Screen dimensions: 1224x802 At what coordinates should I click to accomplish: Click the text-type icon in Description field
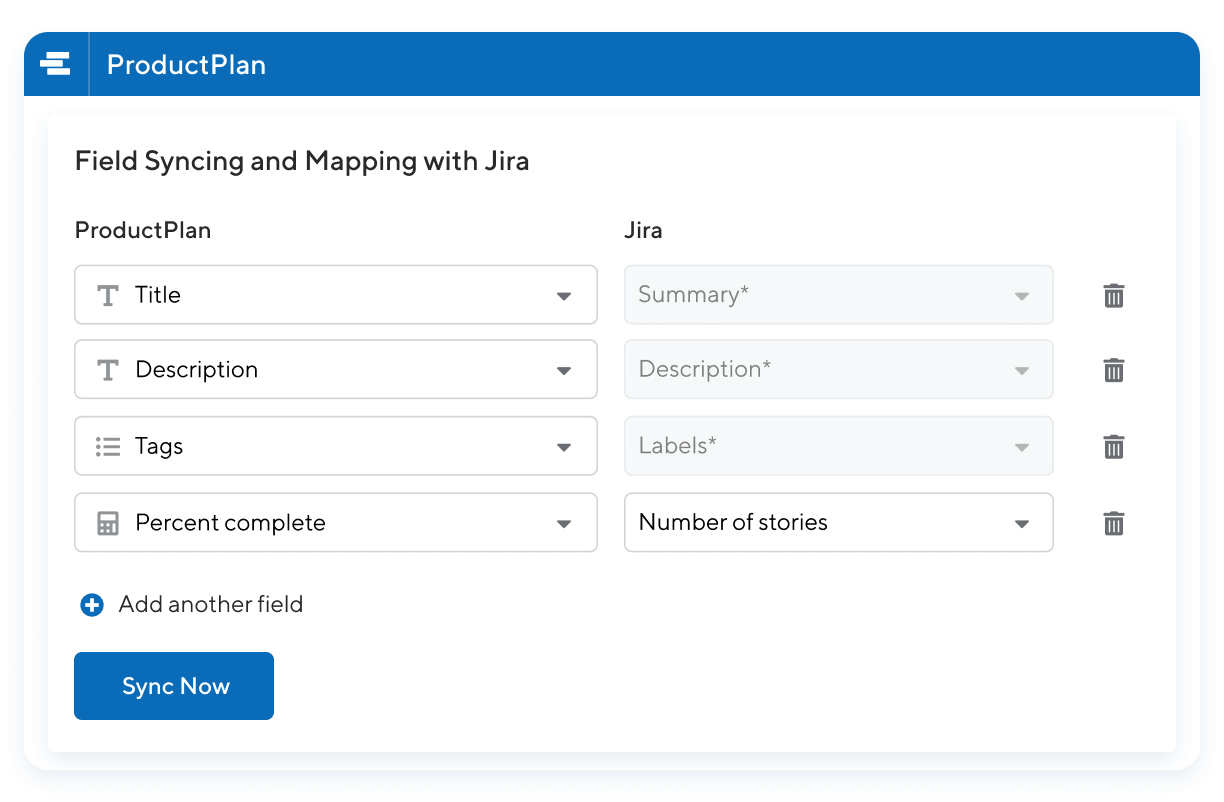108,370
